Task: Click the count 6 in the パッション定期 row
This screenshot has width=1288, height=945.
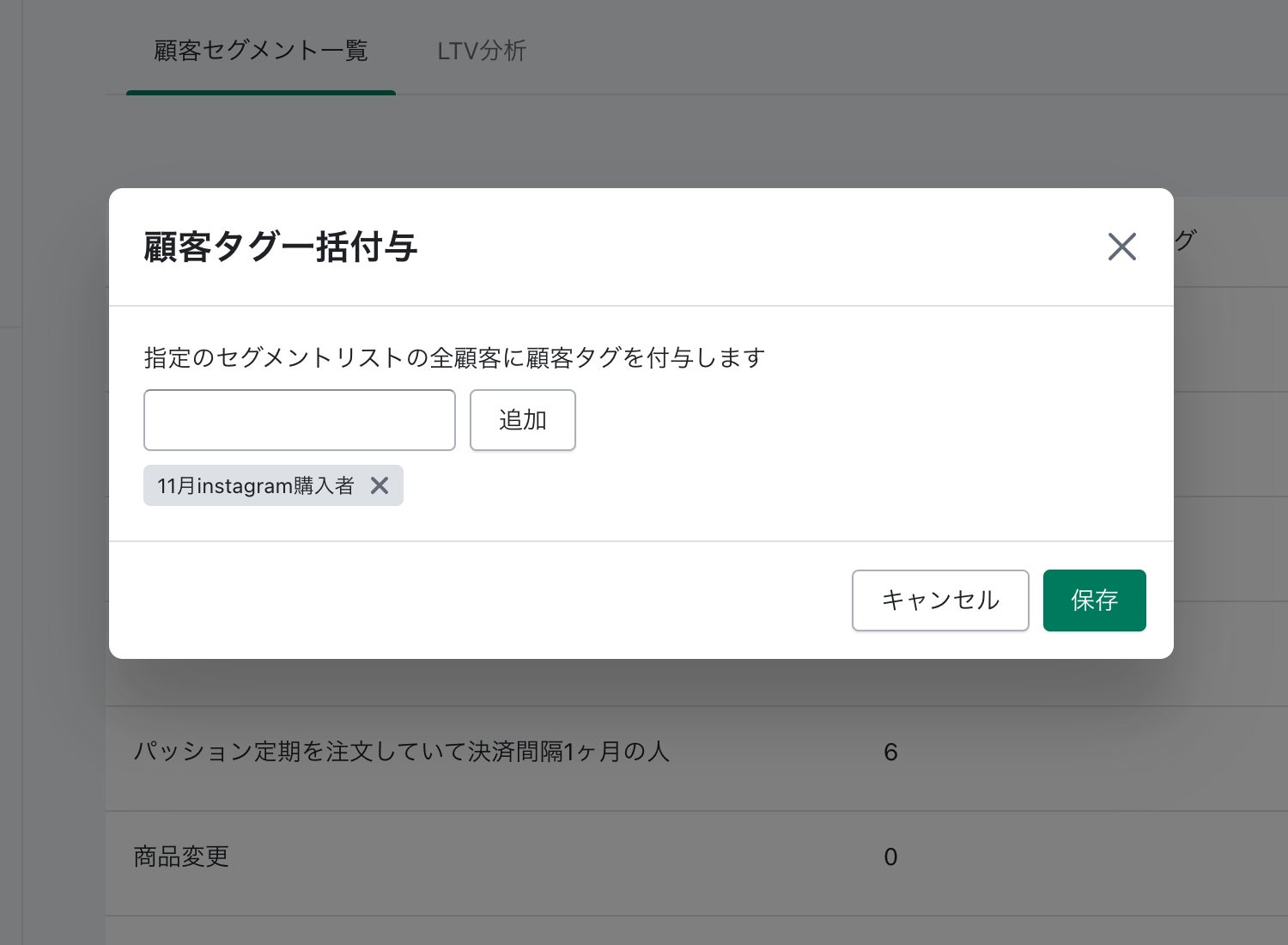Action: [x=890, y=753]
